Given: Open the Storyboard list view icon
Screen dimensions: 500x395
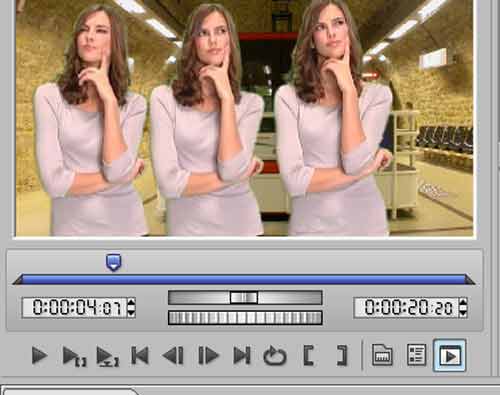Looking at the screenshot, I should [417, 355].
